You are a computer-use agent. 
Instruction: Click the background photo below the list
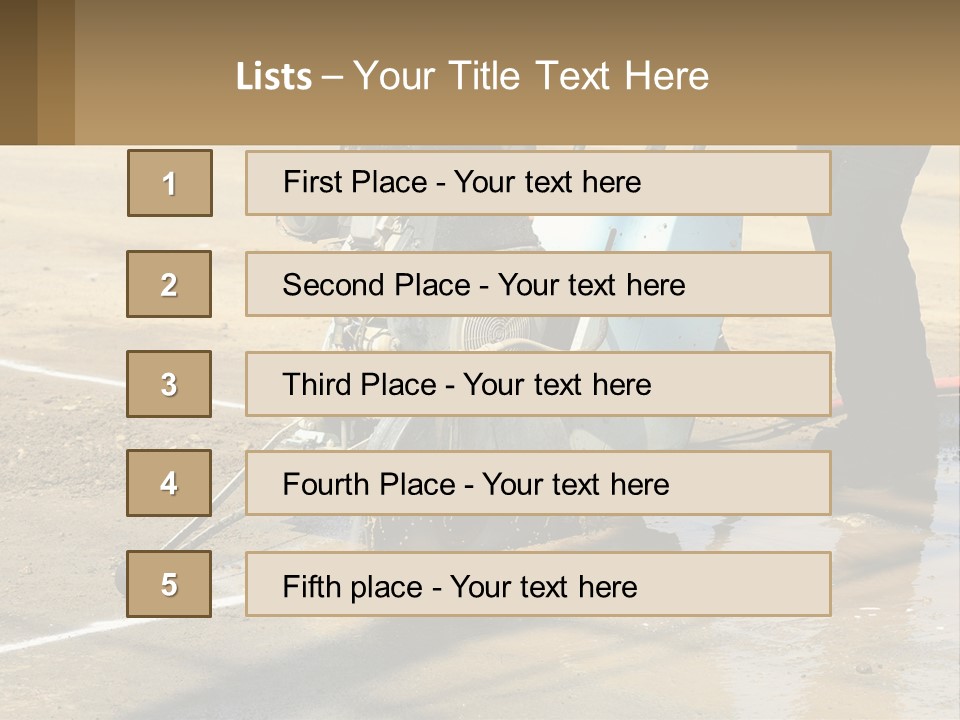point(480,670)
